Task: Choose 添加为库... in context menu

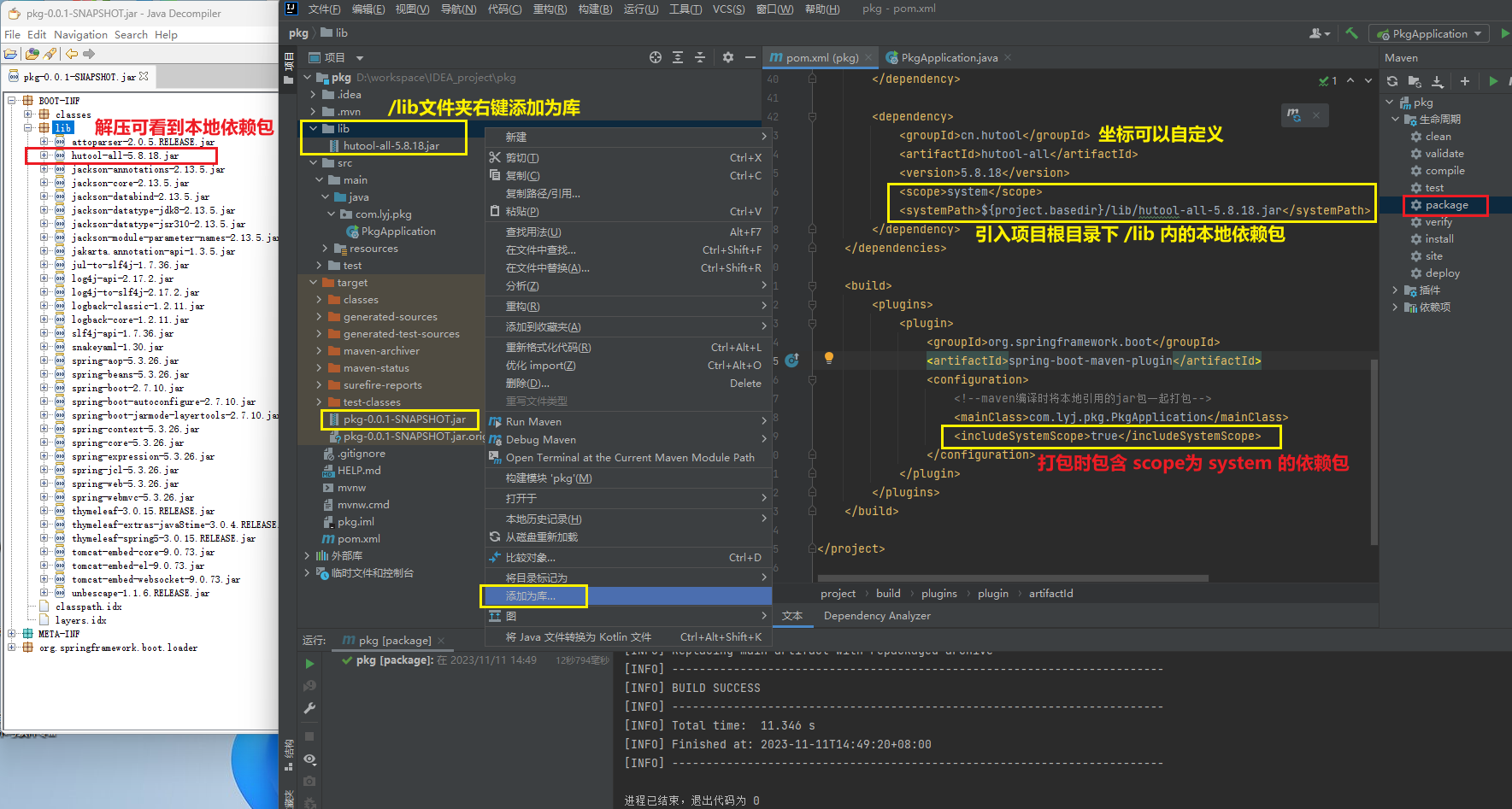Action: [x=628, y=596]
